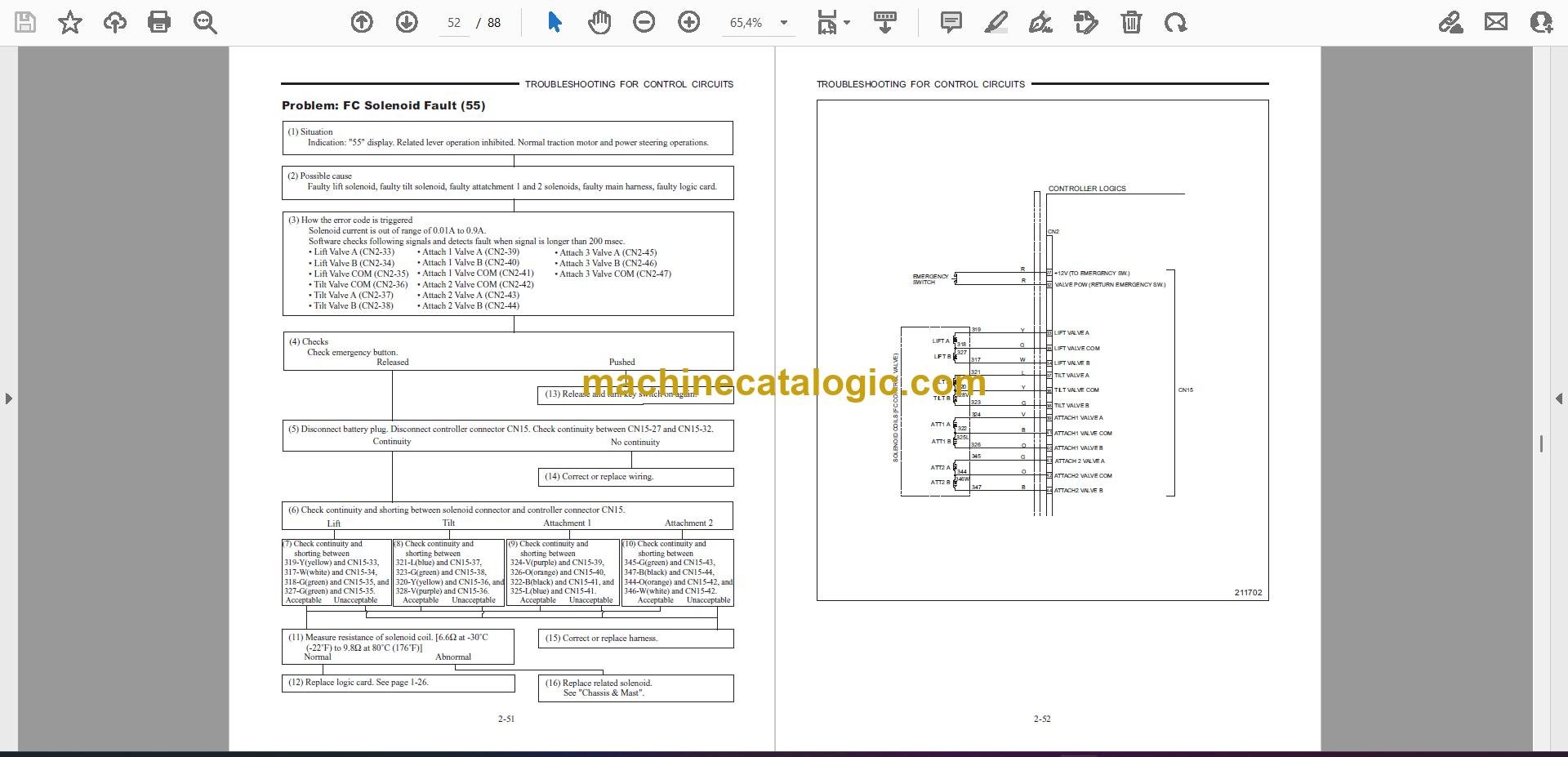The image size is (1568, 757).
Task: Send the file by email
Action: [1496, 22]
